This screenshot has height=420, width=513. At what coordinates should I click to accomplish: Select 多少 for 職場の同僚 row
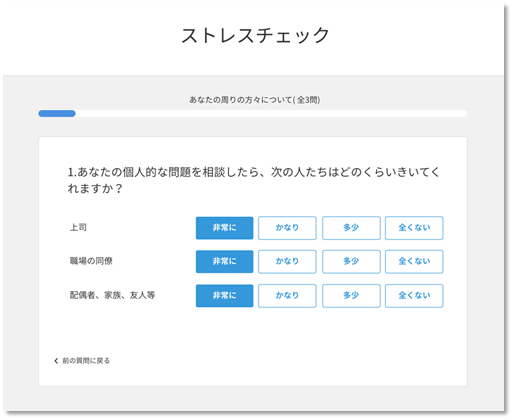pos(351,262)
